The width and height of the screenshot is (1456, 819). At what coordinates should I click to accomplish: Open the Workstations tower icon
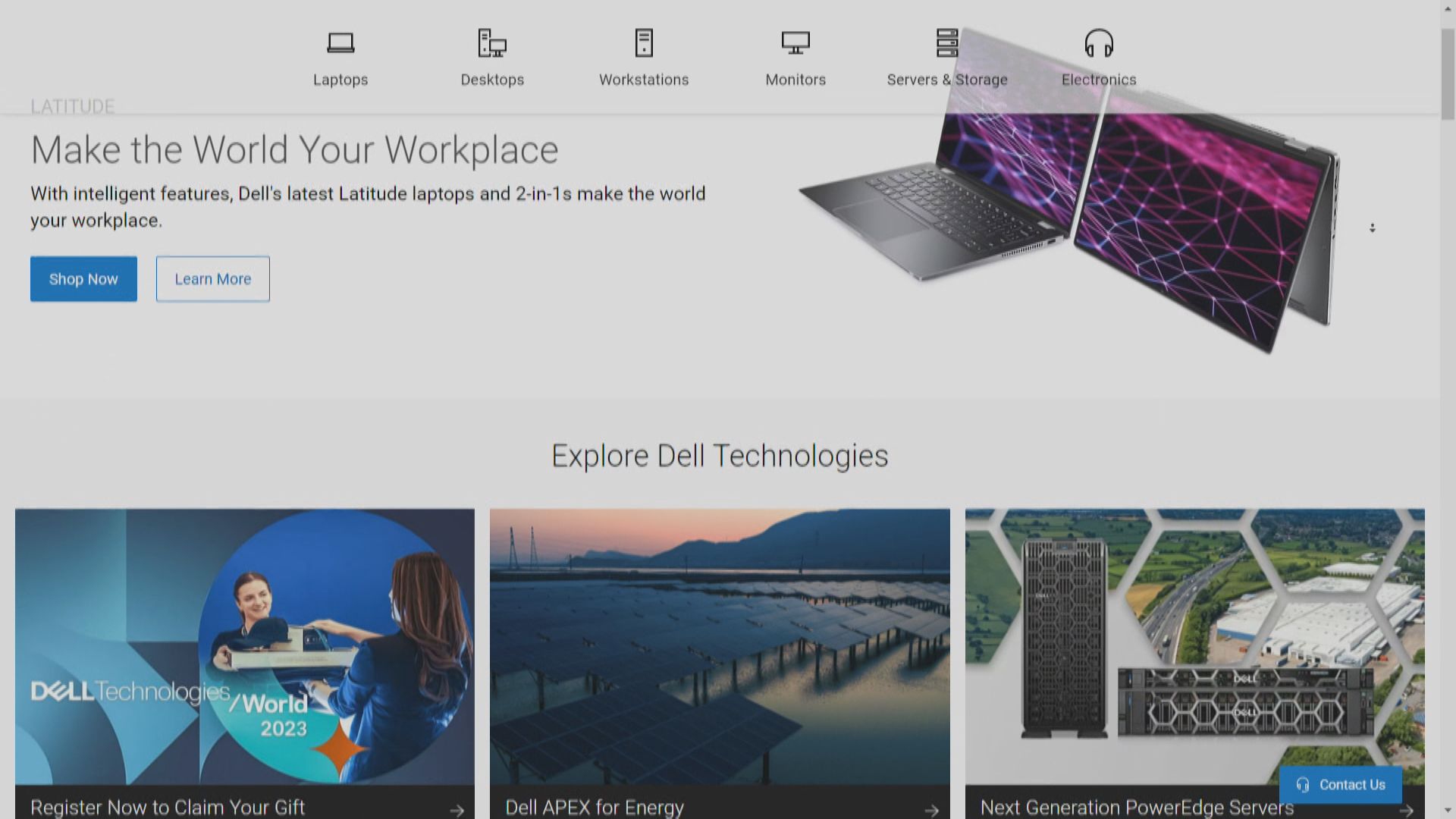[644, 43]
